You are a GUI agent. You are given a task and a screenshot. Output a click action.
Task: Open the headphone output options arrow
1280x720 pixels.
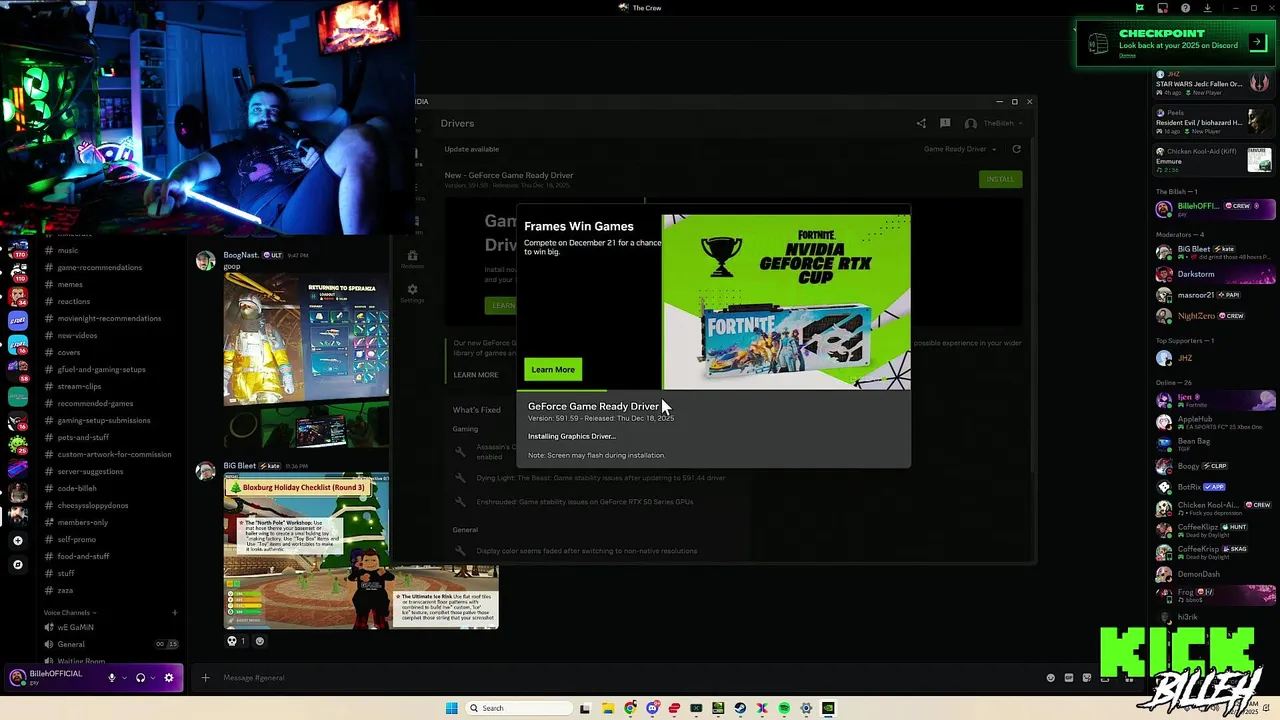(x=152, y=677)
